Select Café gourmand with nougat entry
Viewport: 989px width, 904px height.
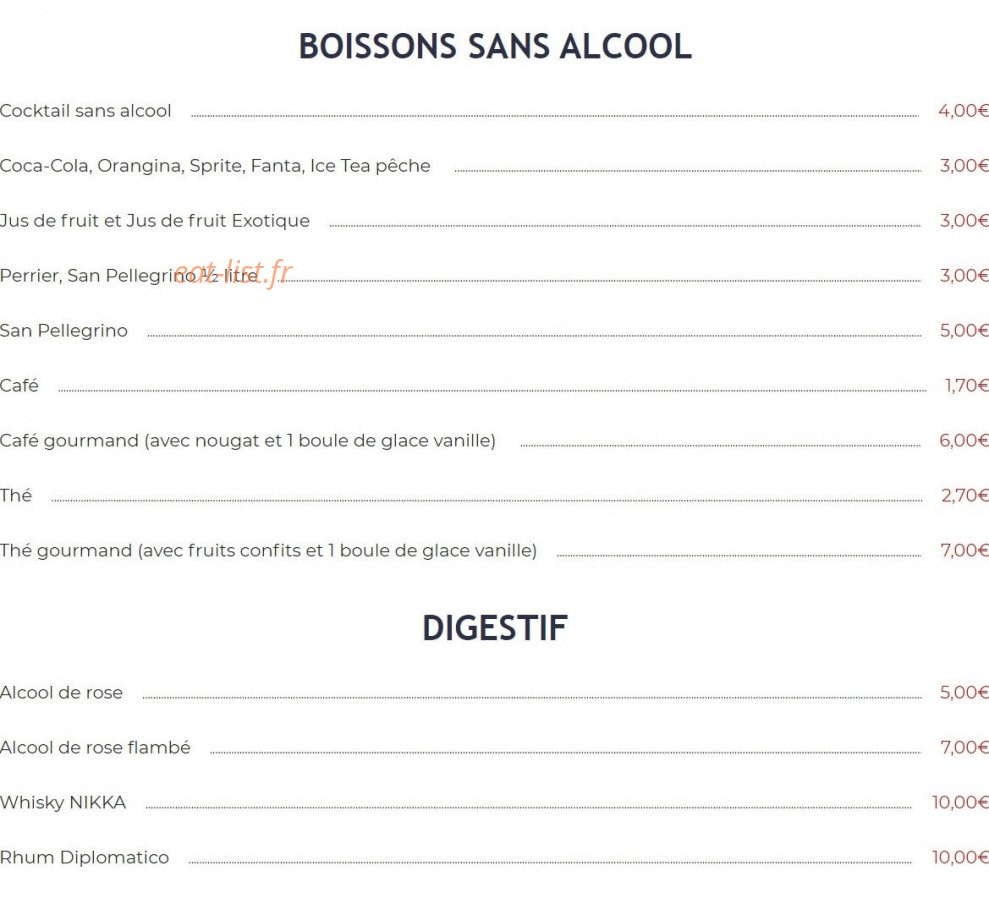coord(248,441)
